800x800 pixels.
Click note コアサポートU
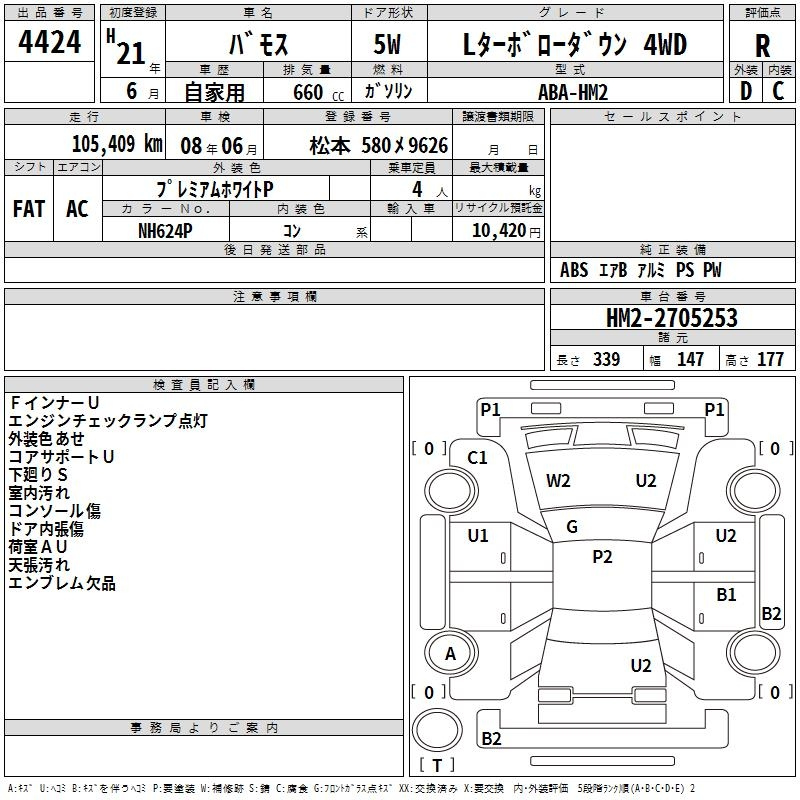point(61,457)
